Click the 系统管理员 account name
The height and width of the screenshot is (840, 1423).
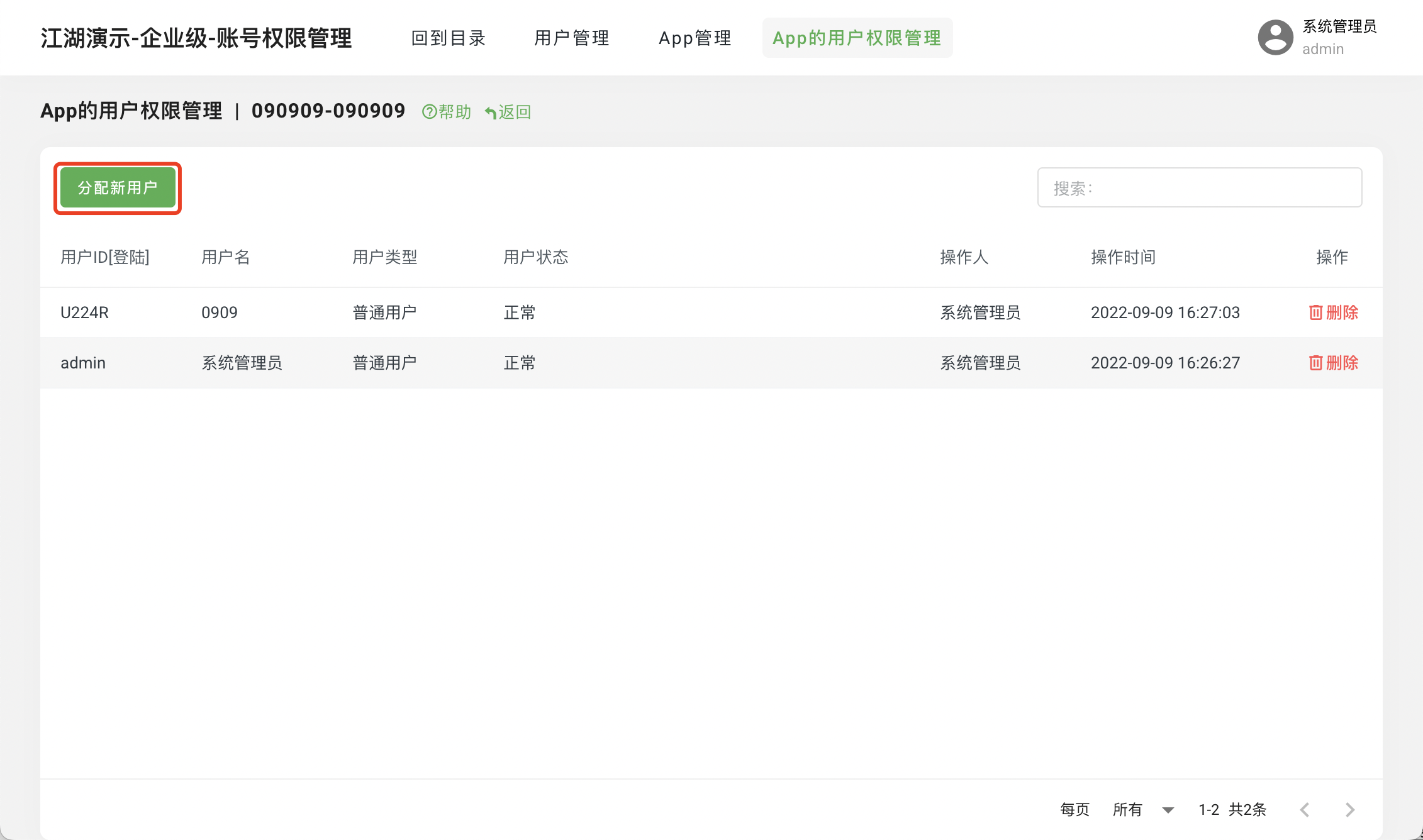pos(1339,26)
